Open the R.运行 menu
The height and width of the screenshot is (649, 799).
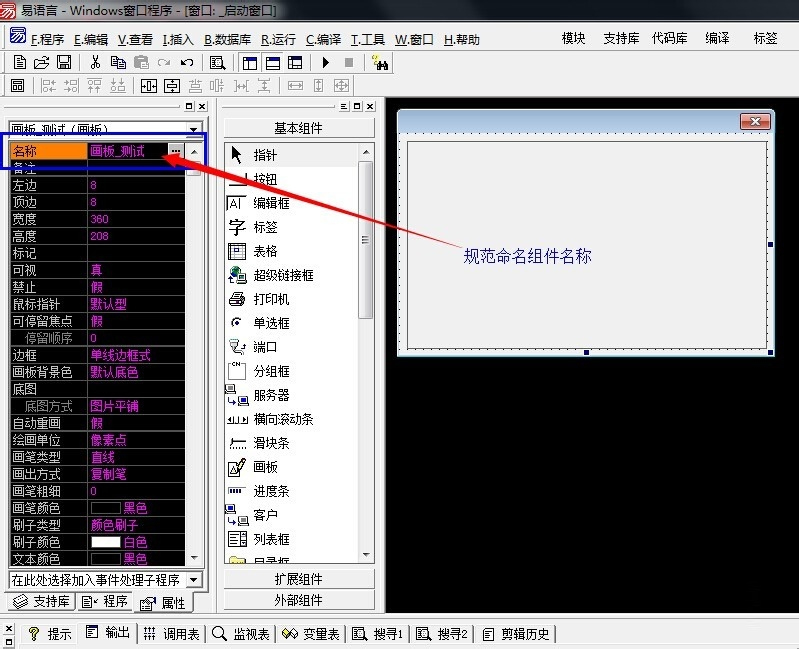tap(278, 40)
